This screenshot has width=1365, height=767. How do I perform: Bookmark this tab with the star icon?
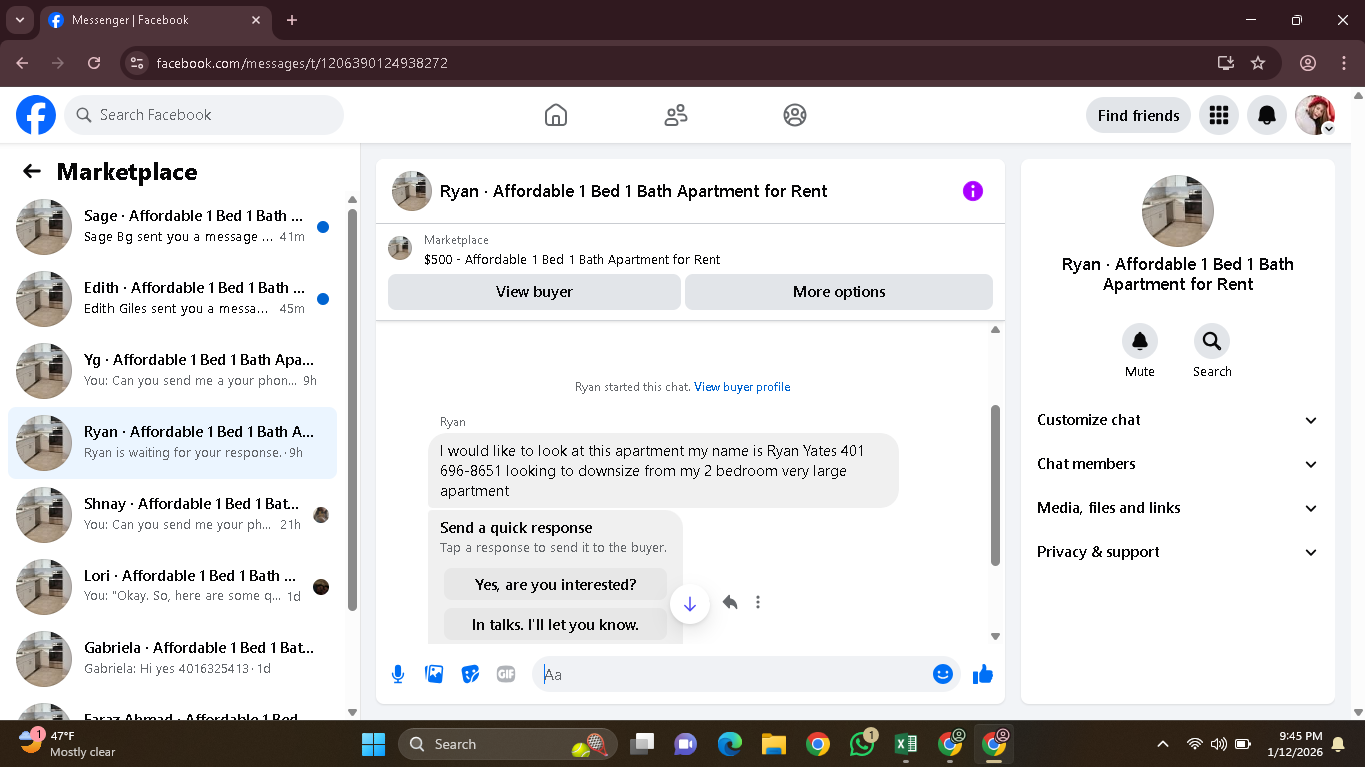[1258, 63]
